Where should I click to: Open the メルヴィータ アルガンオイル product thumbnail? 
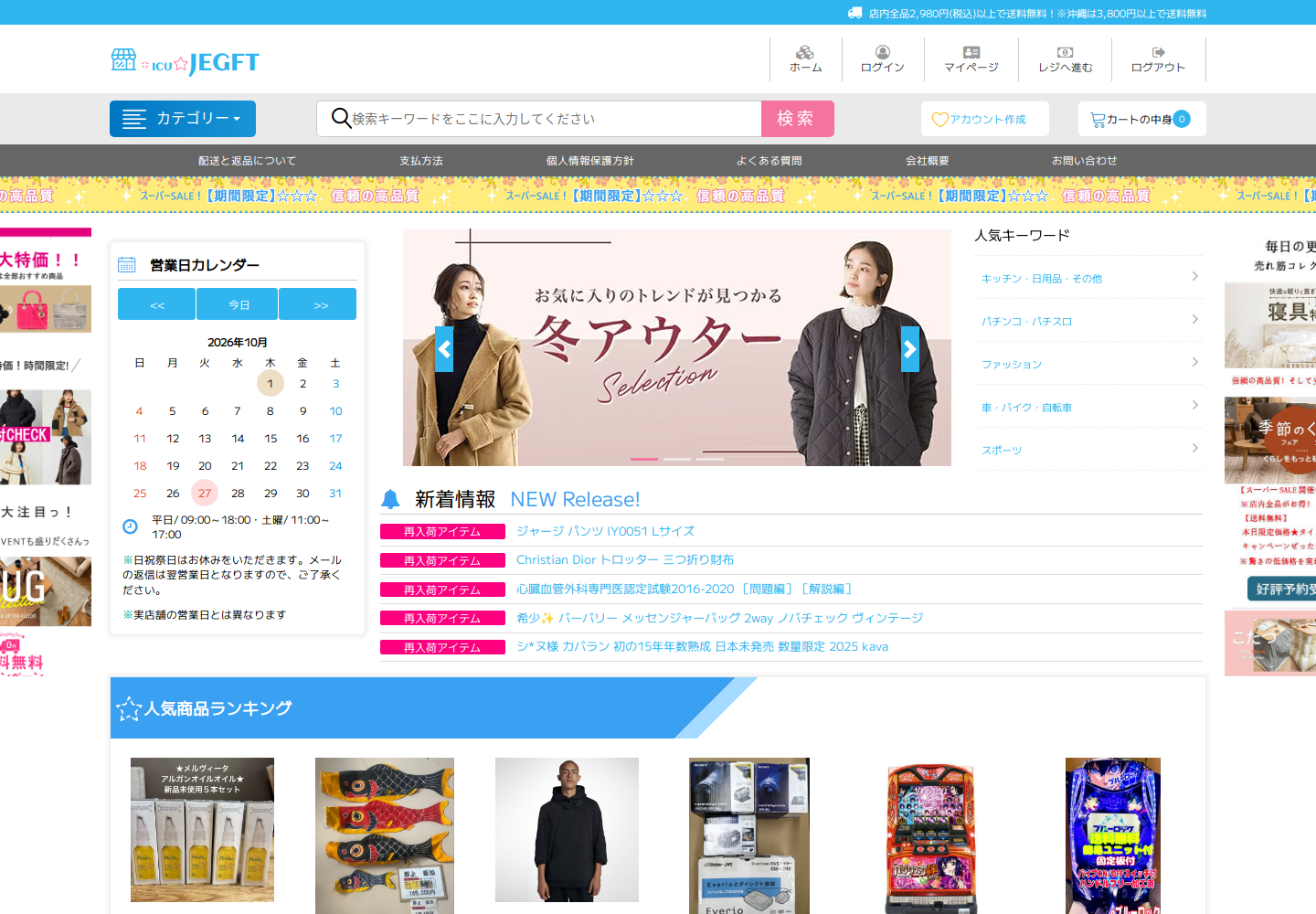pos(202,830)
